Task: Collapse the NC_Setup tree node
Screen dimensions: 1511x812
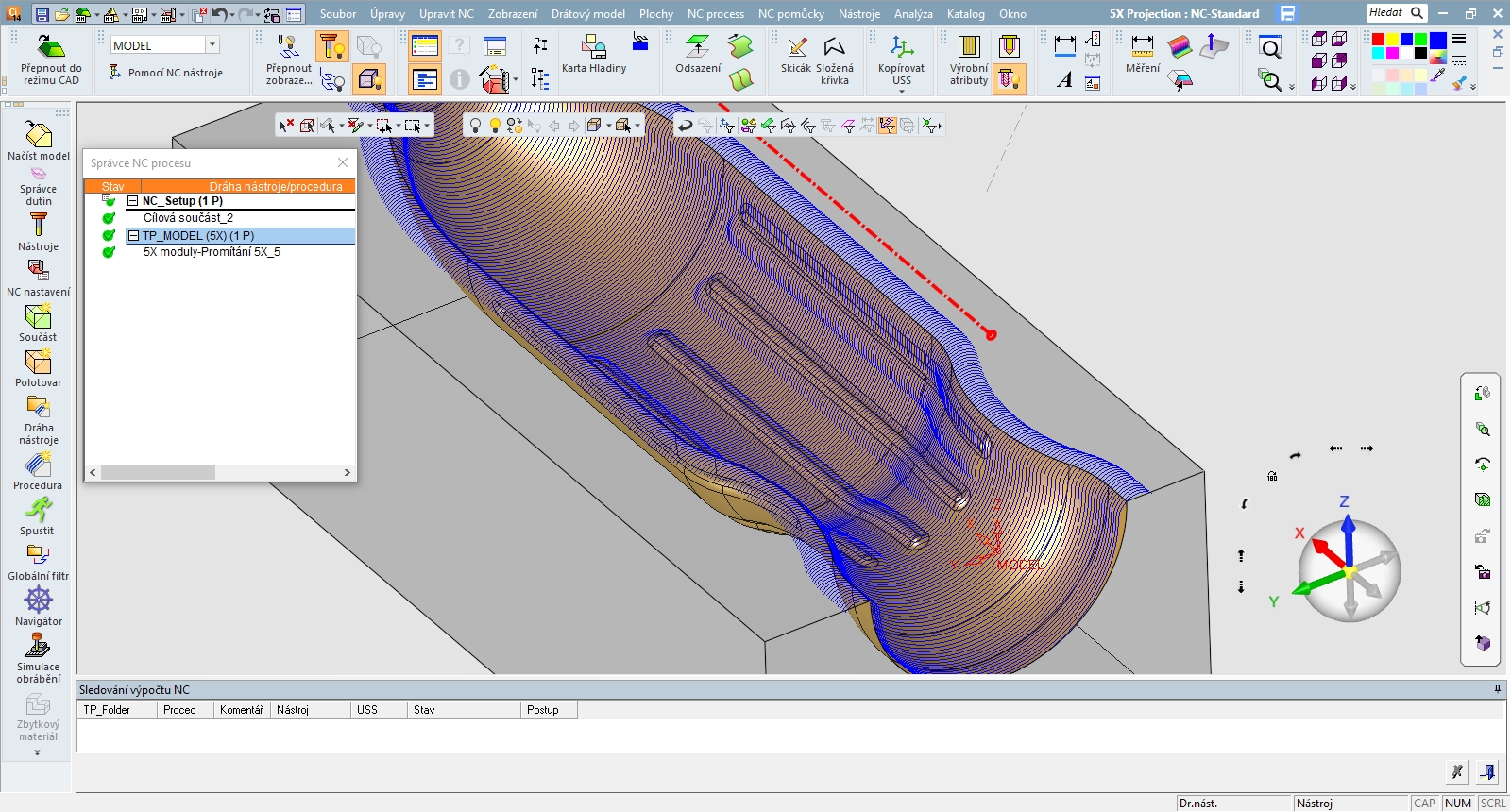Action: pyautogui.click(x=133, y=201)
